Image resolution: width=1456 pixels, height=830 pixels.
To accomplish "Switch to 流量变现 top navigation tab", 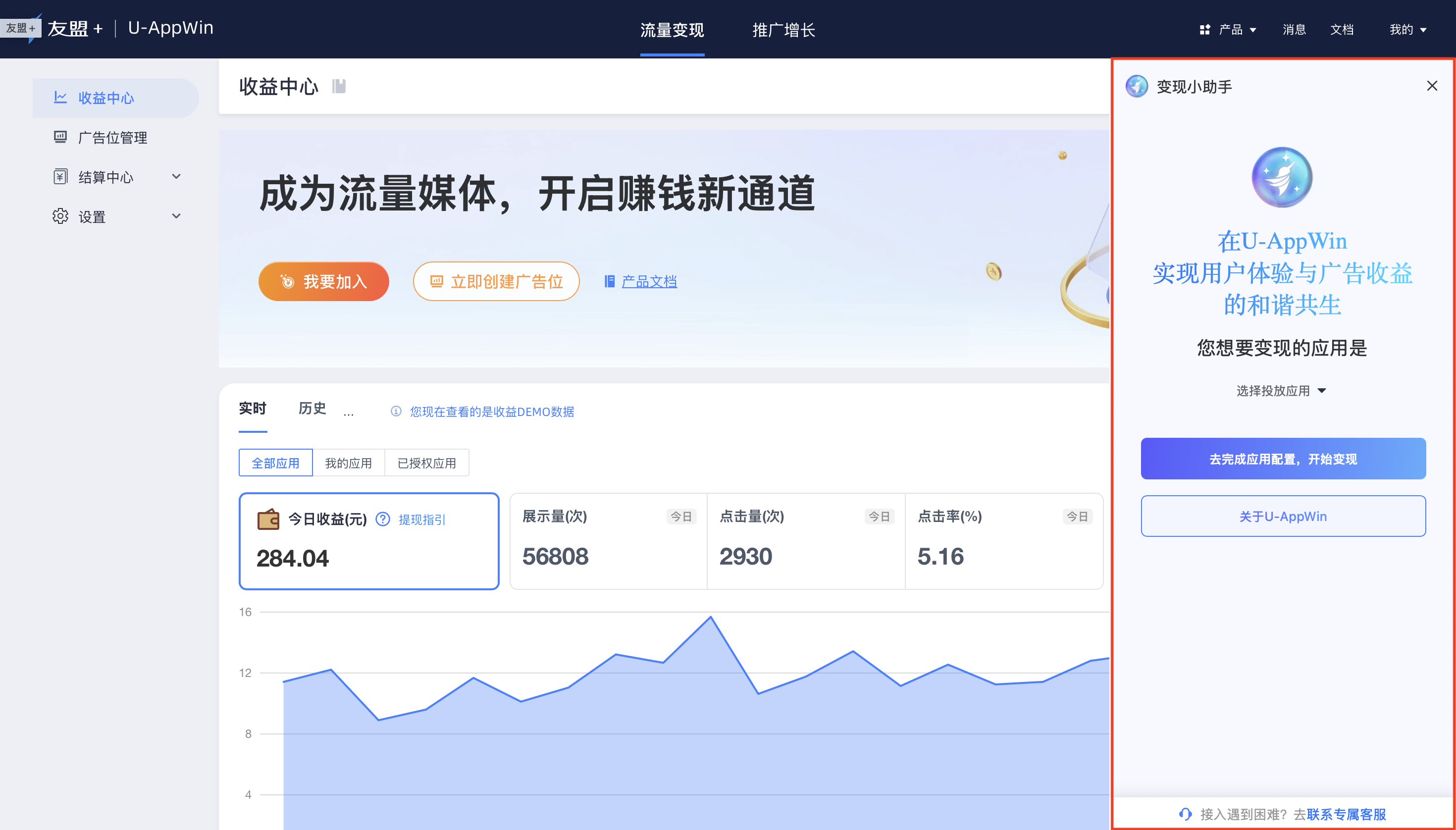I will pyautogui.click(x=672, y=30).
